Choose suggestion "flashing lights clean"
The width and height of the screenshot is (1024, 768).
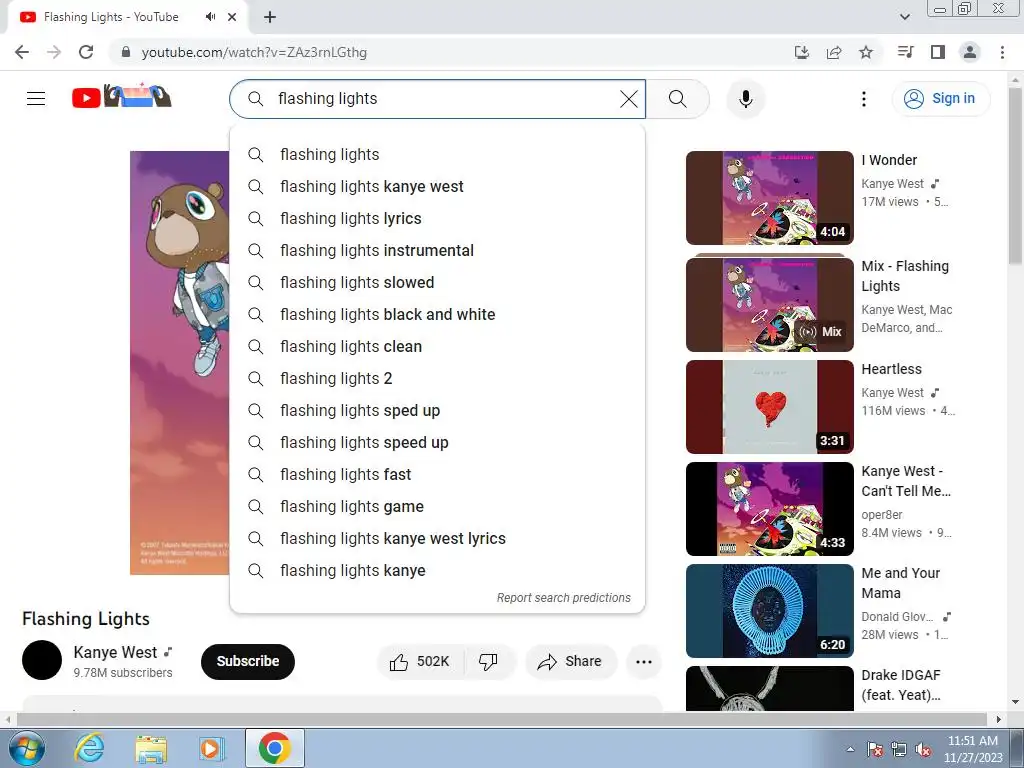pyautogui.click(x=438, y=347)
